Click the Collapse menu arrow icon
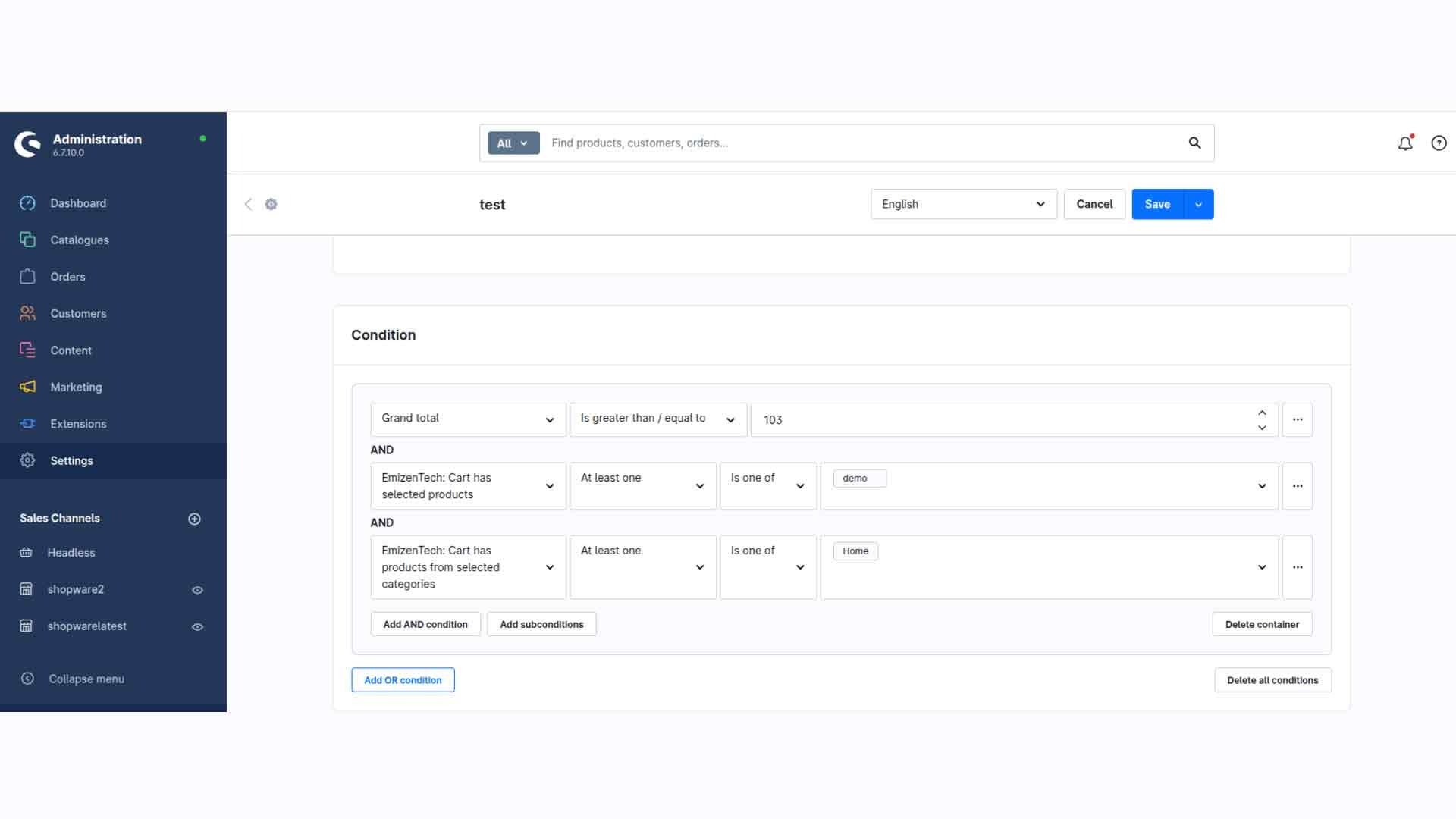The width and height of the screenshot is (1456, 819). (27, 679)
